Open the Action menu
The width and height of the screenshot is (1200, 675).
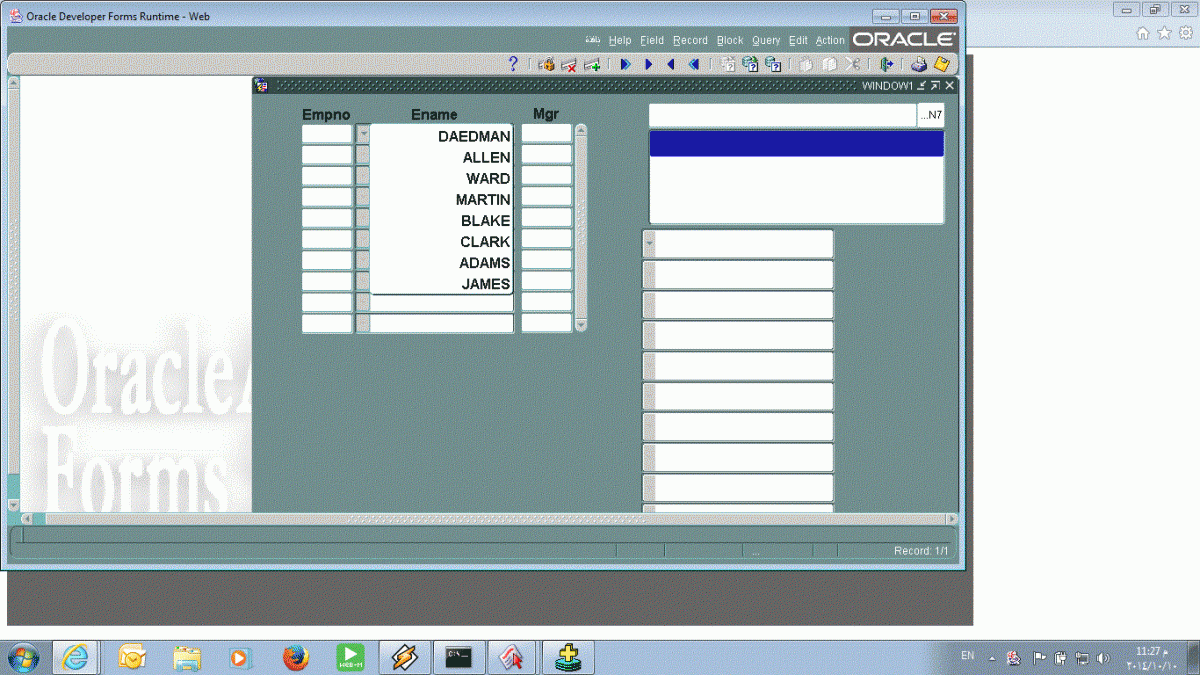pyautogui.click(x=830, y=41)
